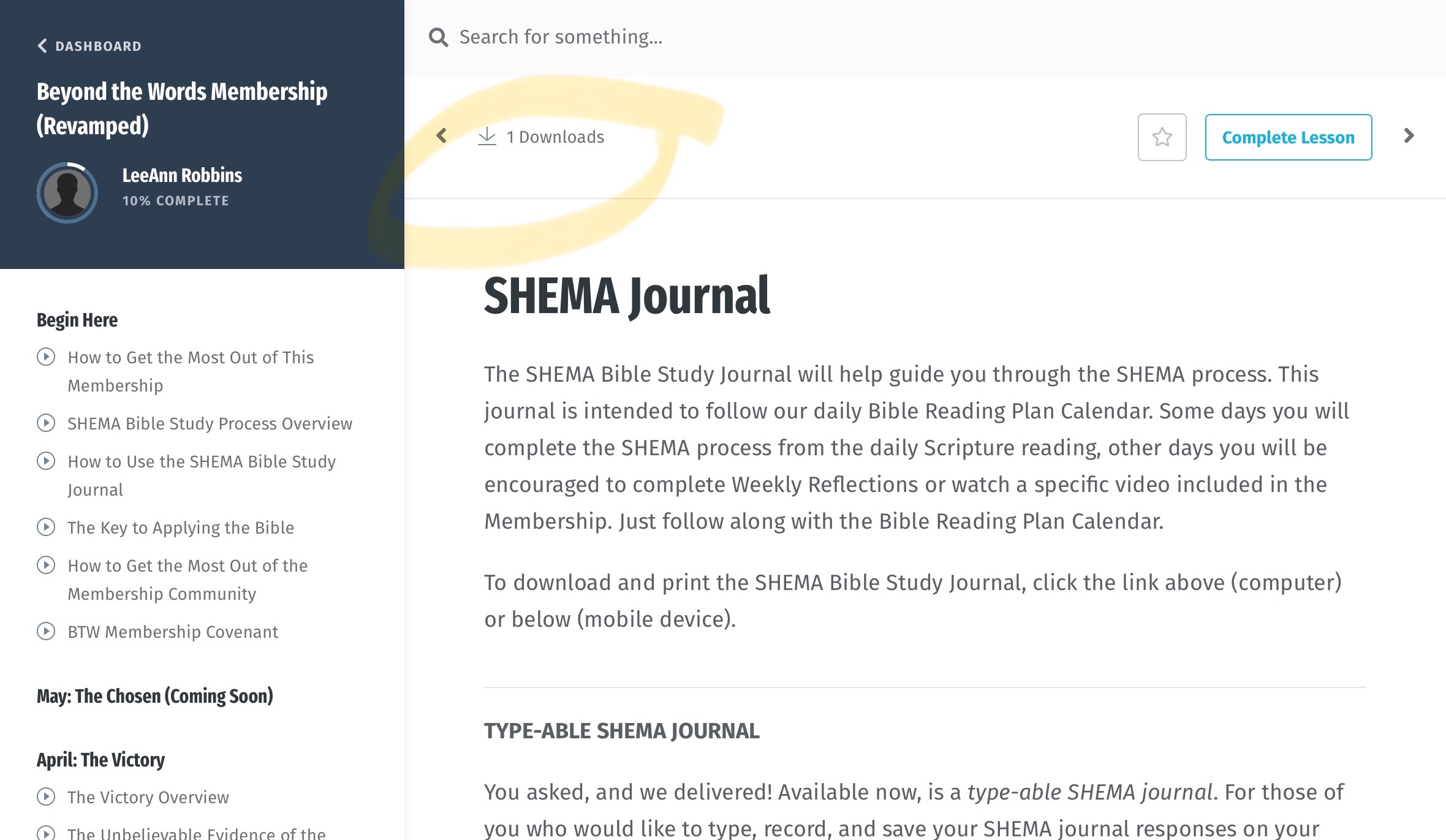Go to previous lesson using left chevron
This screenshot has width=1446, height=840.
pos(441,135)
